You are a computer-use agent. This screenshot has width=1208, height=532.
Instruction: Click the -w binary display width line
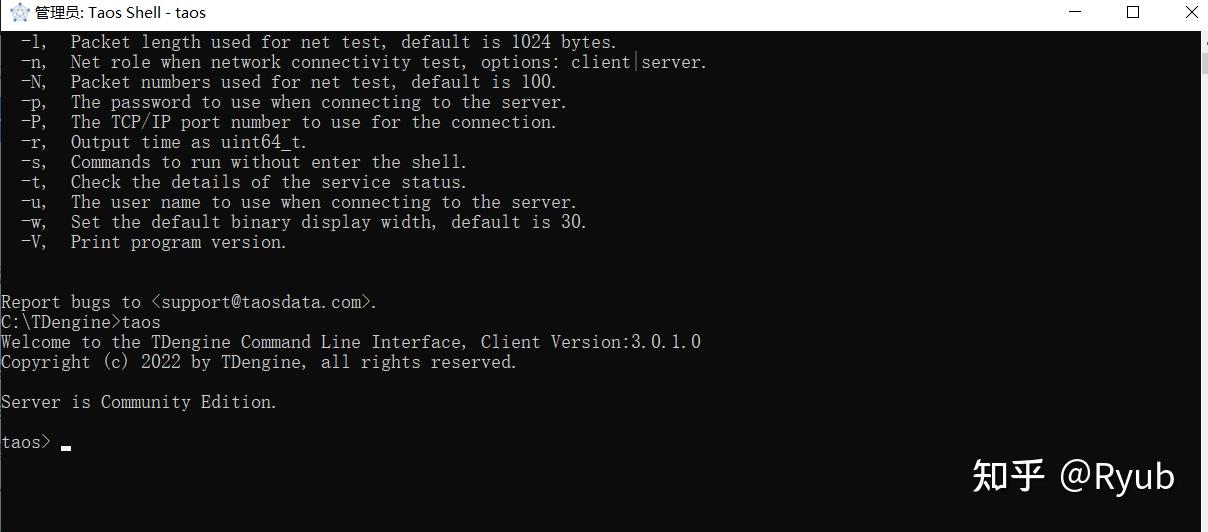(x=328, y=222)
